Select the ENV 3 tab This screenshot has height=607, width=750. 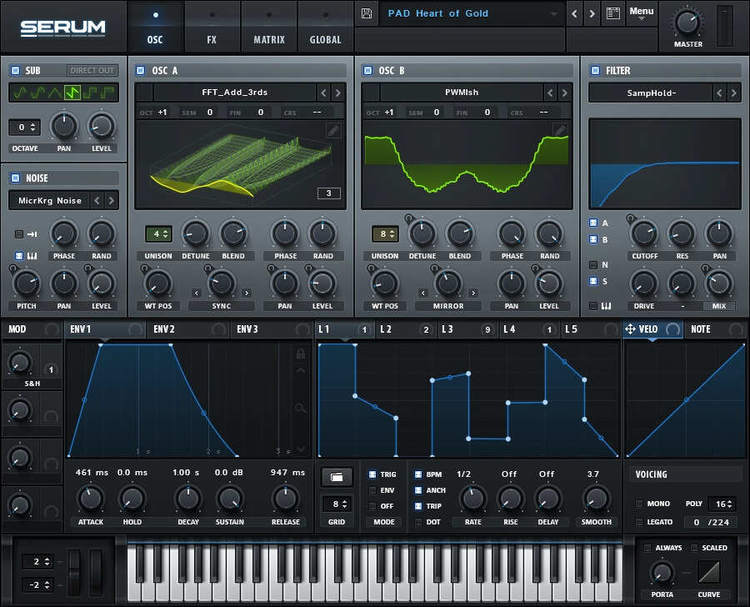272,329
